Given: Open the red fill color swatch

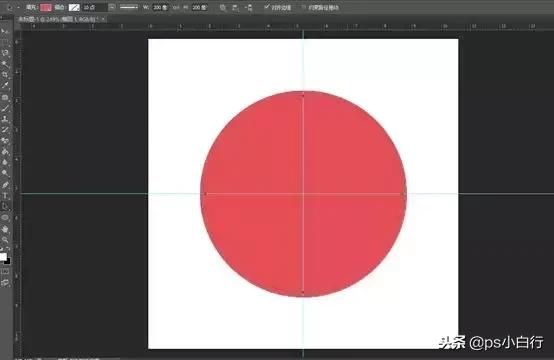Looking at the screenshot, I should click(46, 7).
